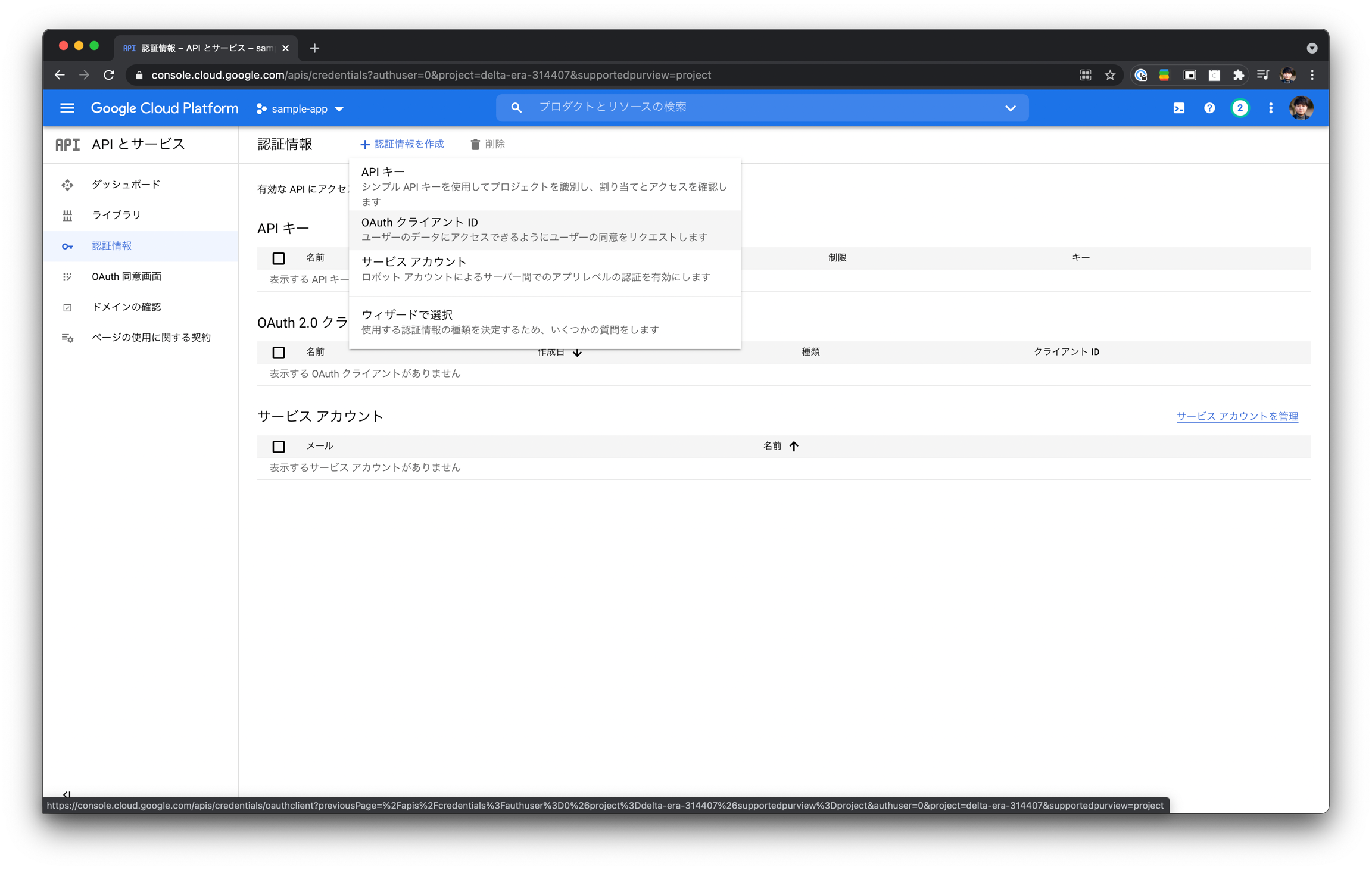
Task: Open the help question mark icon
Action: [1209, 108]
